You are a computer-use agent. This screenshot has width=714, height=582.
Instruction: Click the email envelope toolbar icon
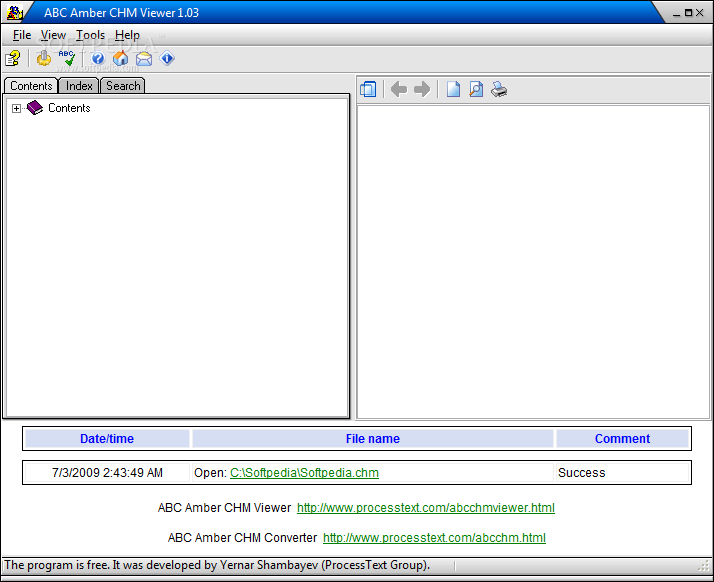click(x=144, y=59)
